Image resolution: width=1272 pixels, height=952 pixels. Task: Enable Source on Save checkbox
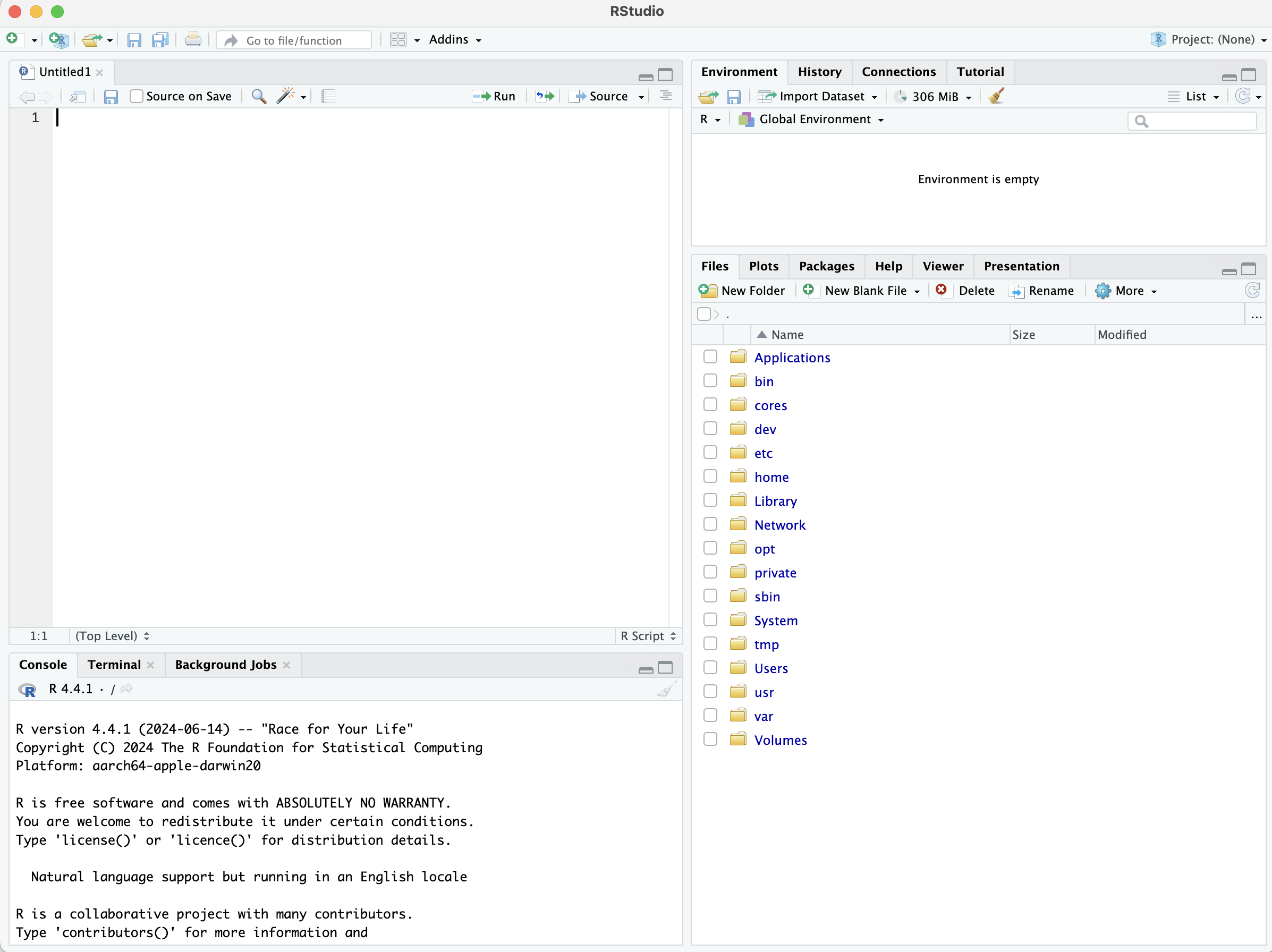[135, 96]
